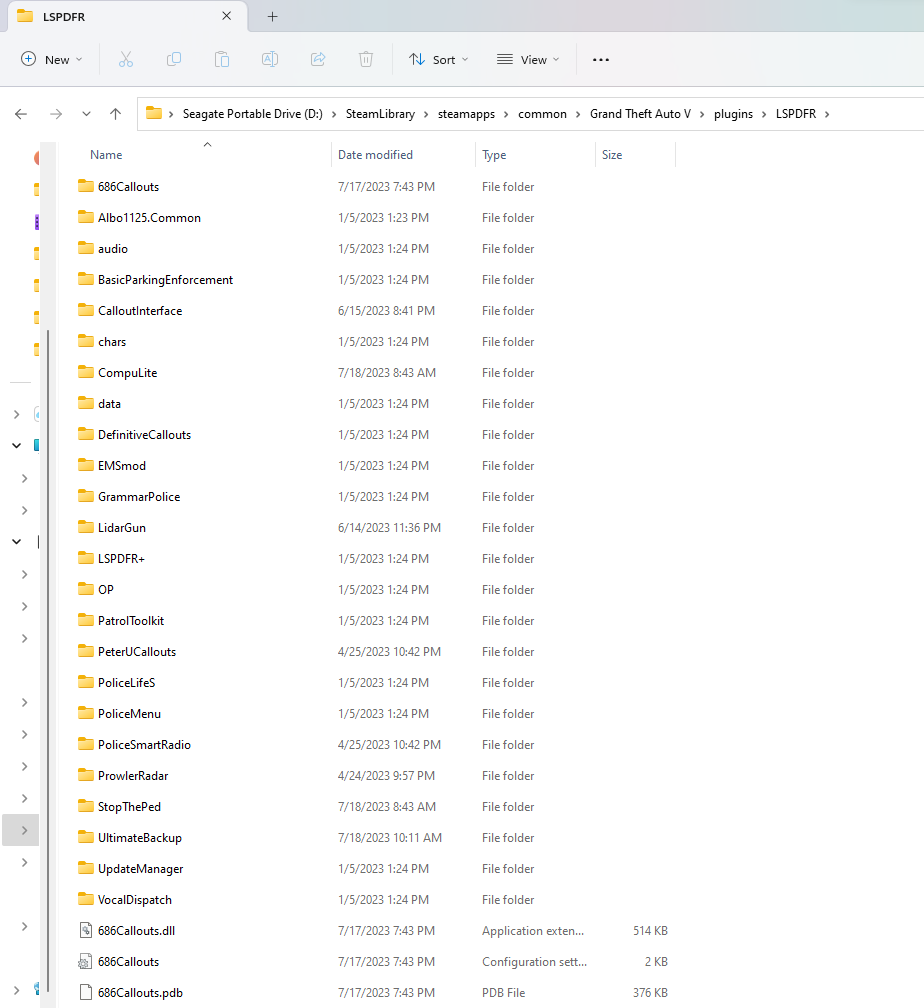Sort by the Type column header
924x1008 pixels.
[494, 155]
